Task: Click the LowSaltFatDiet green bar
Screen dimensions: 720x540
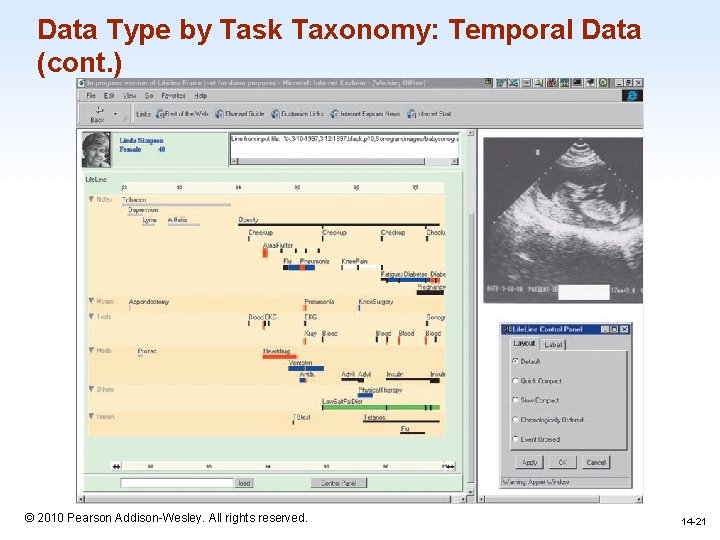Action: click(381, 407)
